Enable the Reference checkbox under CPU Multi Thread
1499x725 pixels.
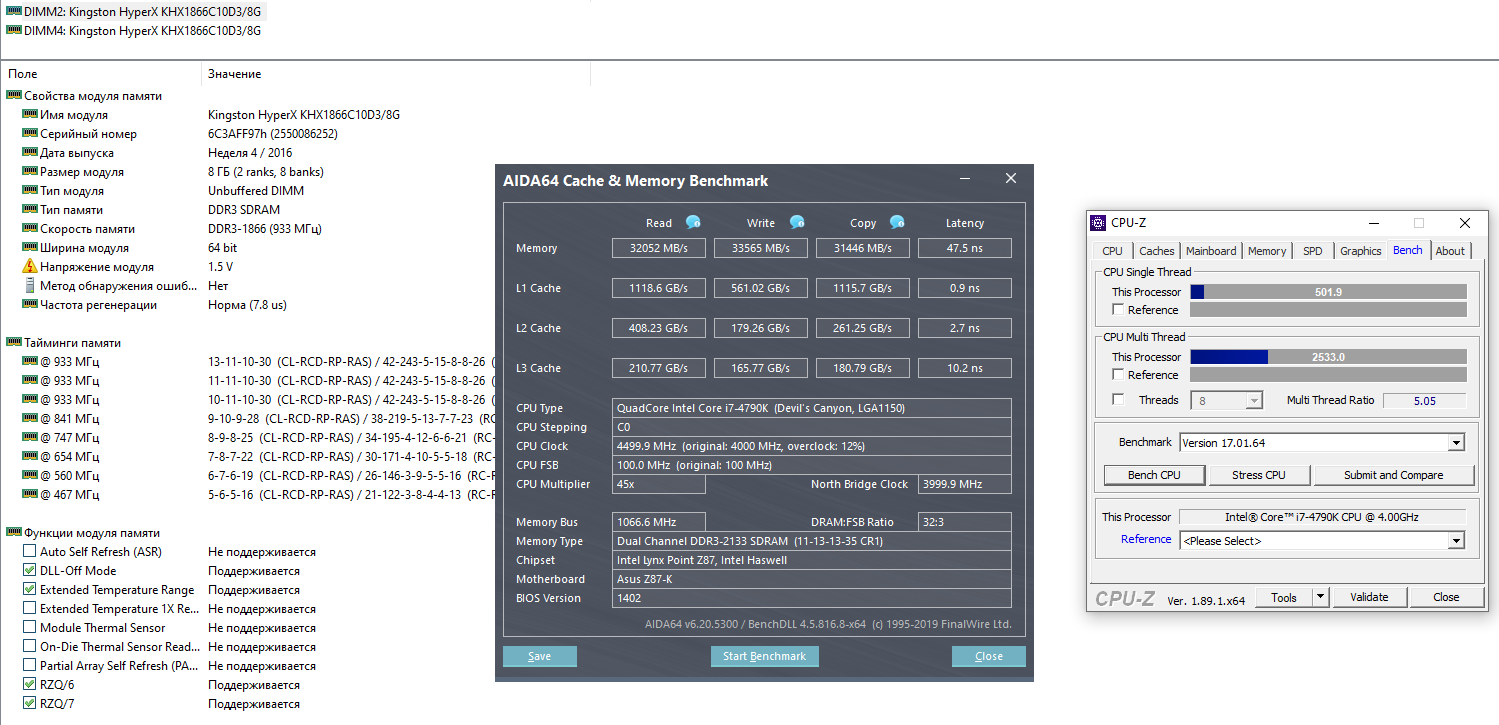pos(1118,375)
